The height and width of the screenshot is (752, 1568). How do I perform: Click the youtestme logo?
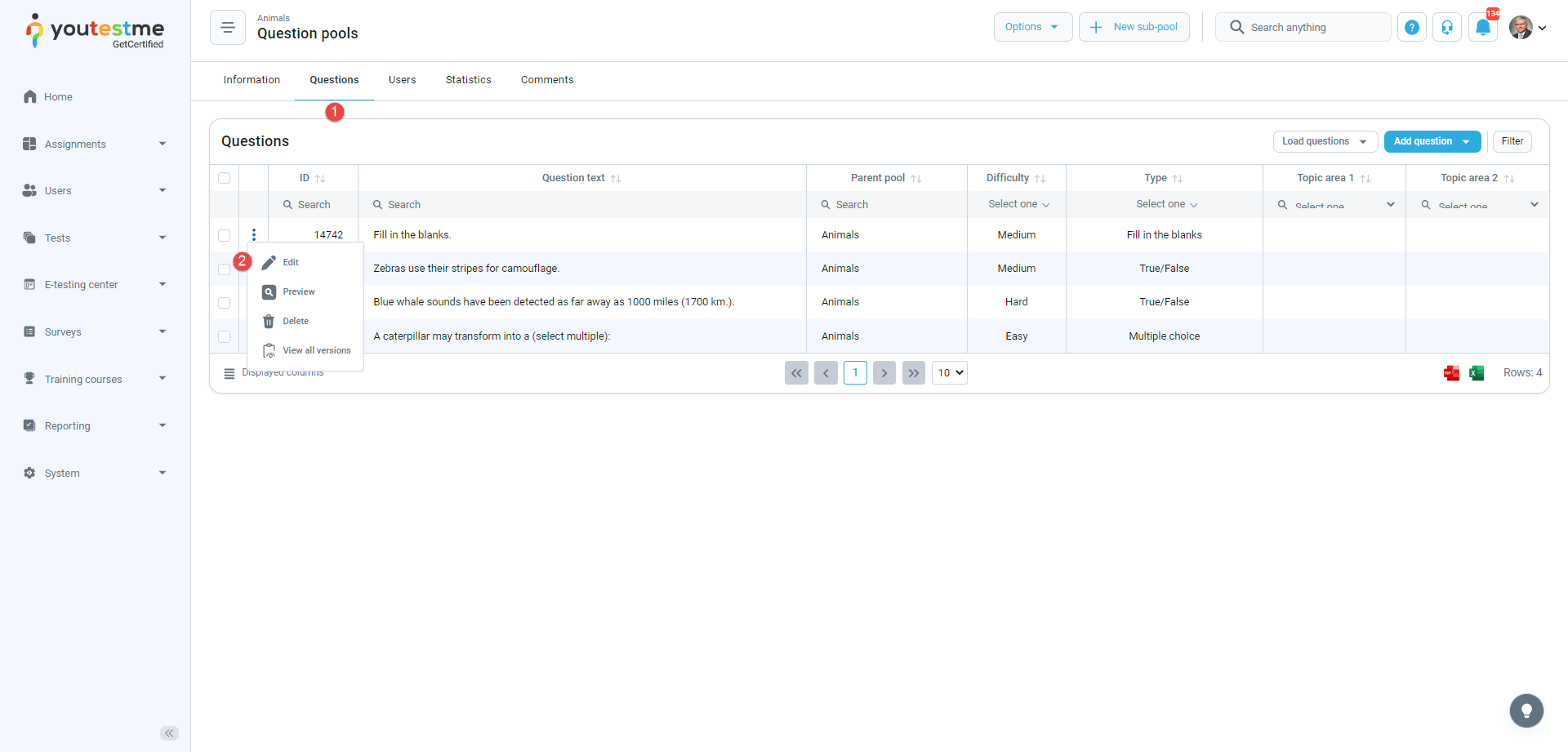[95, 31]
